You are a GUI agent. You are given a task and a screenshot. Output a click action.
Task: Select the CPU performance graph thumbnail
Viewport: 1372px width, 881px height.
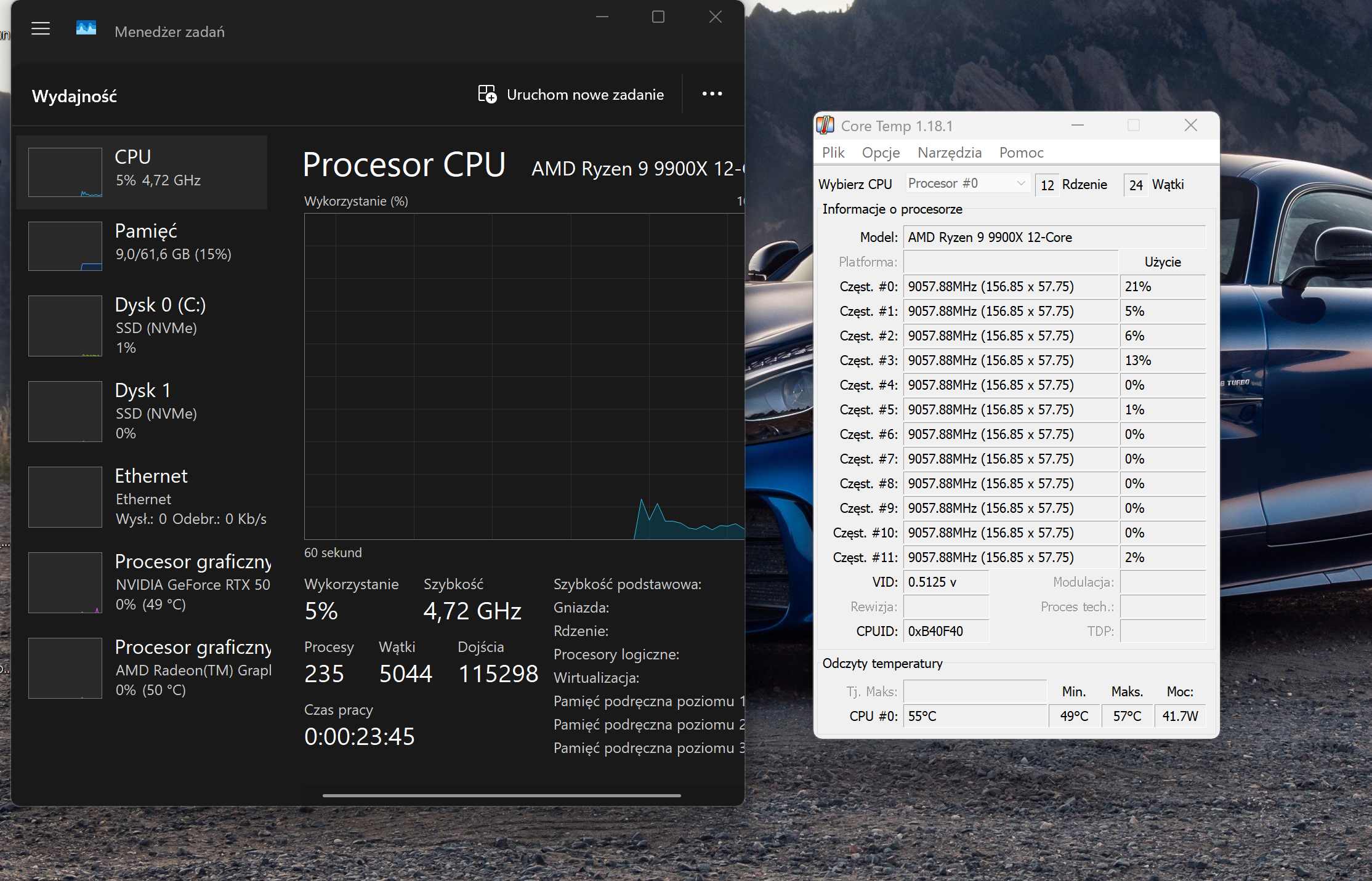(65, 172)
